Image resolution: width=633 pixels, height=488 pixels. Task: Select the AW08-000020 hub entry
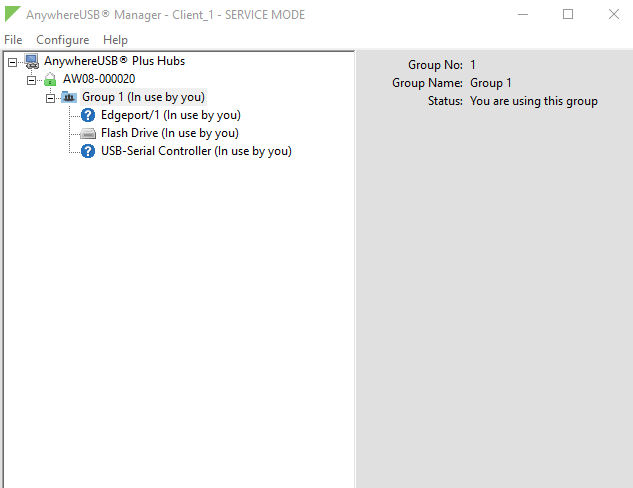(x=99, y=79)
